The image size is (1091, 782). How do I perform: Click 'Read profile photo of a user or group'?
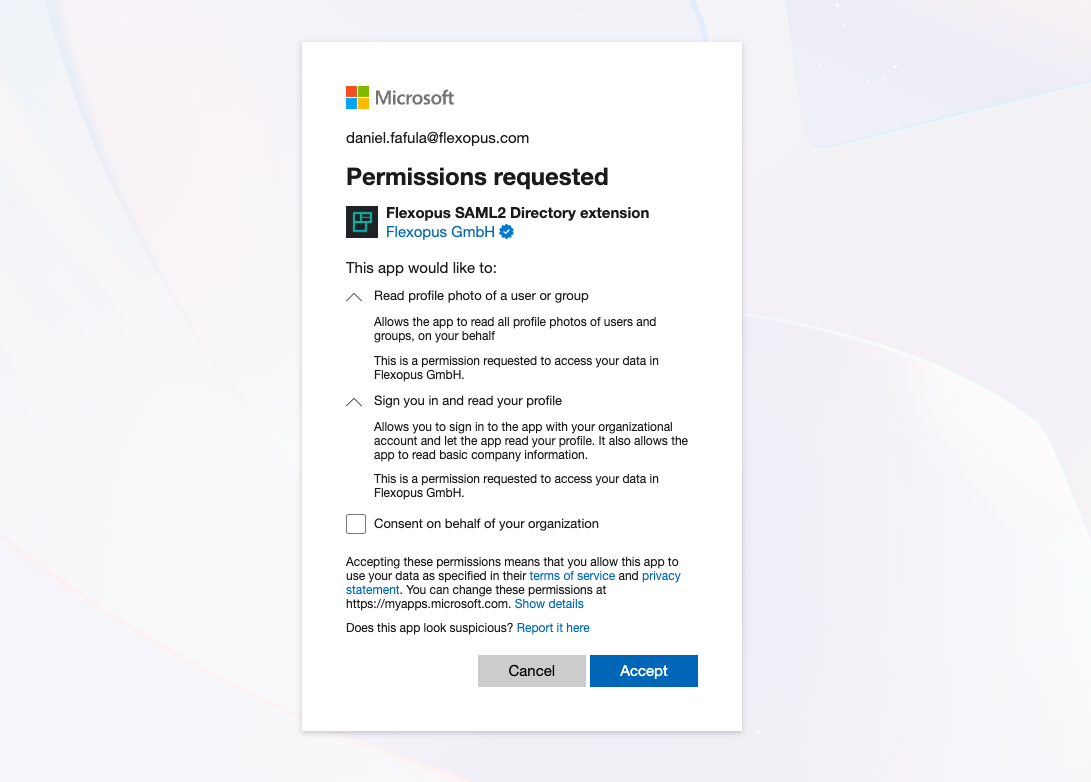481,296
